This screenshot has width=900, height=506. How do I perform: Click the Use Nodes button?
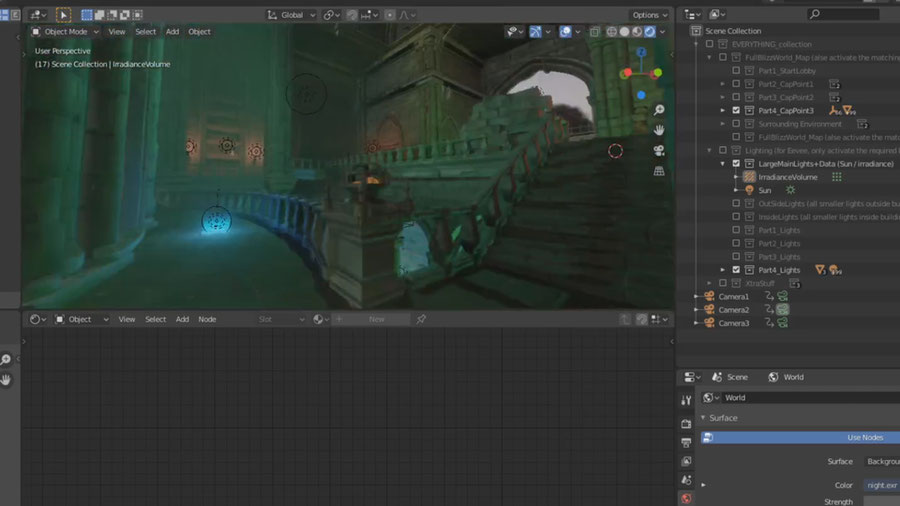(x=801, y=437)
